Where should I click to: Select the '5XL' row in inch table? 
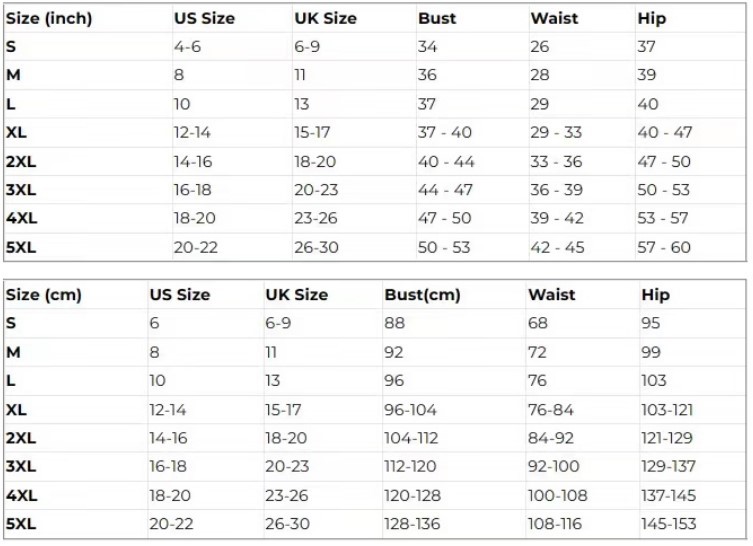(x=22, y=247)
